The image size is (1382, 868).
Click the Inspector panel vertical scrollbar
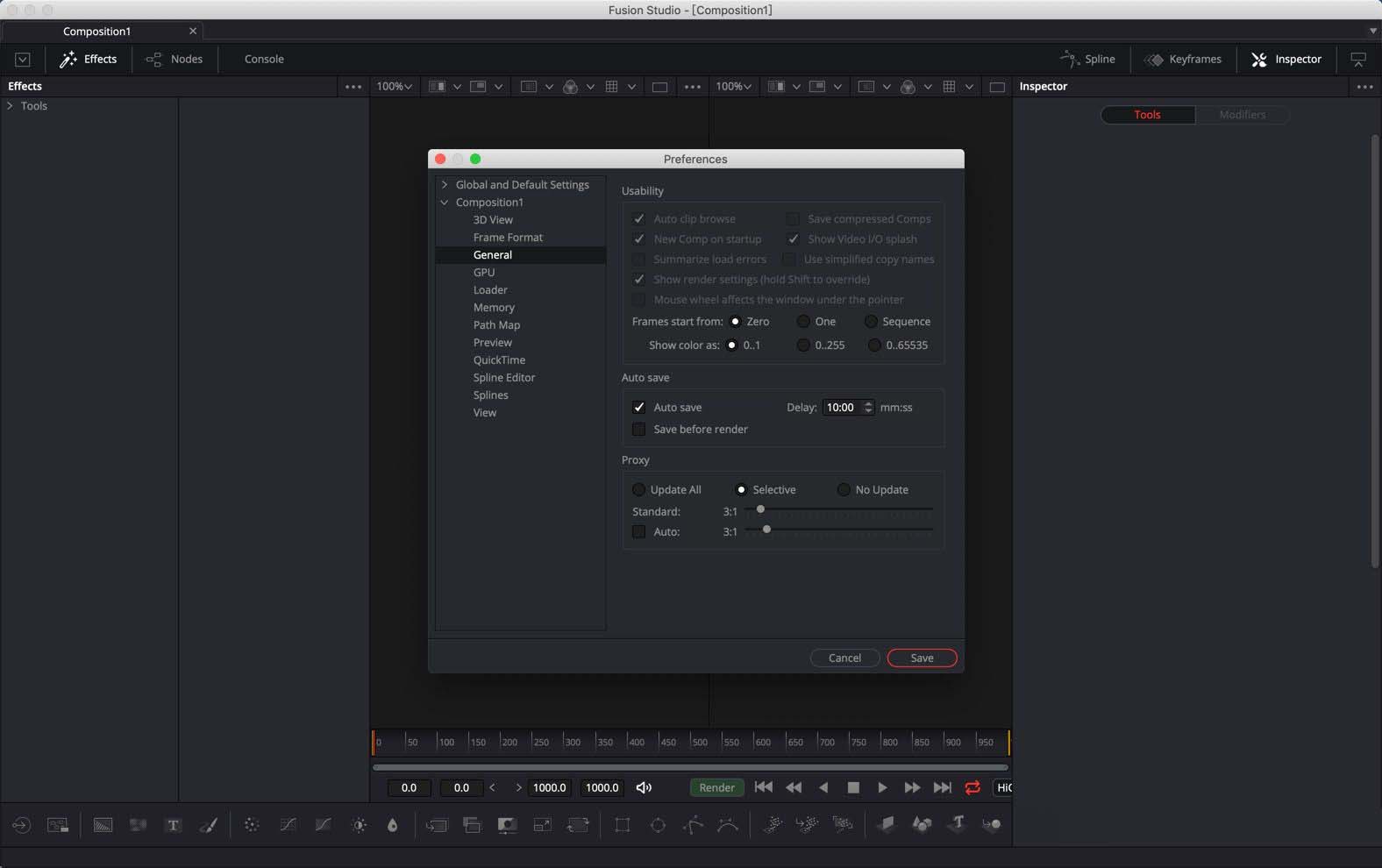tap(1376, 351)
